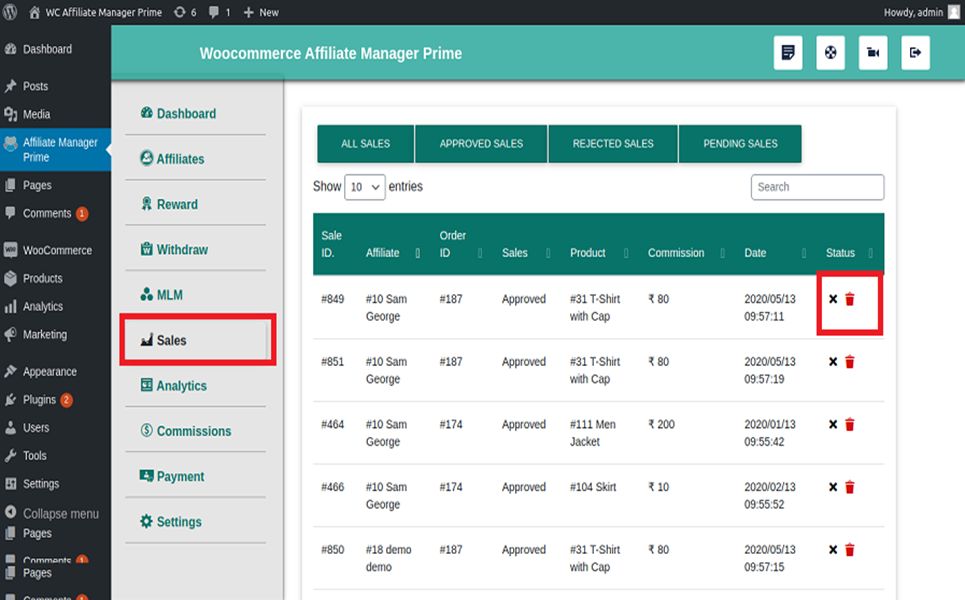
Task: Open the entries per page dropdown
Action: pos(364,187)
